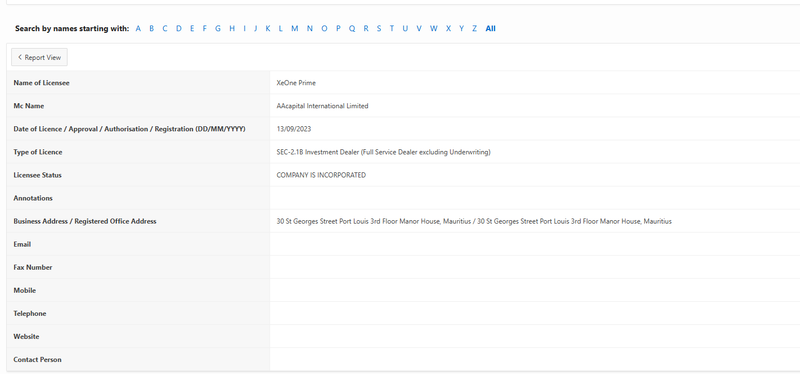Image resolution: width=800 pixels, height=374 pixels.
Task: Click the Type of Licence label
Action: (38, 152)
